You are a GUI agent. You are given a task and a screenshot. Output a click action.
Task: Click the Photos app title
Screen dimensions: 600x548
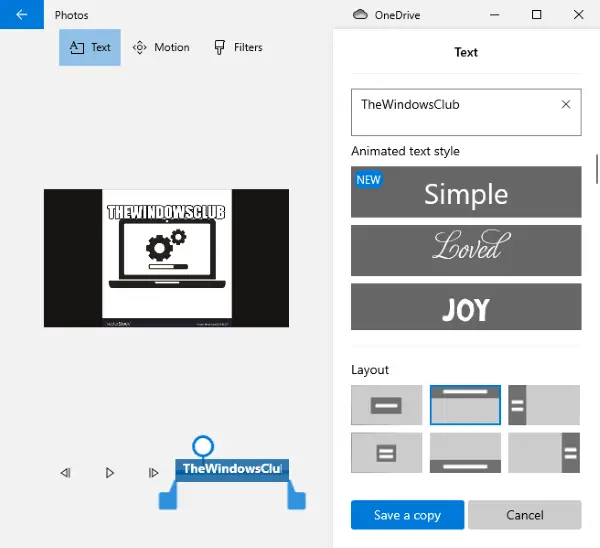[72, 15]
